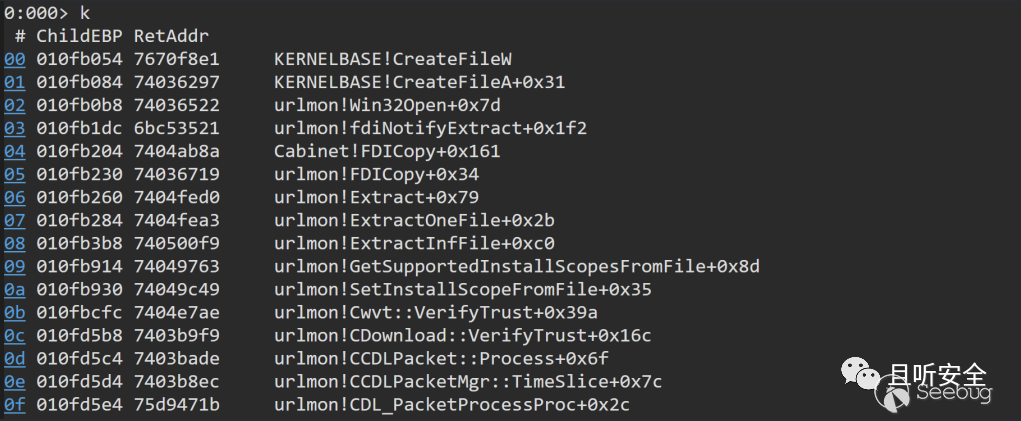This screenshot has height=421, width=1021.
Task: Open frame 07 link for ExtractOneFile
Action: (x=14, y=220)
